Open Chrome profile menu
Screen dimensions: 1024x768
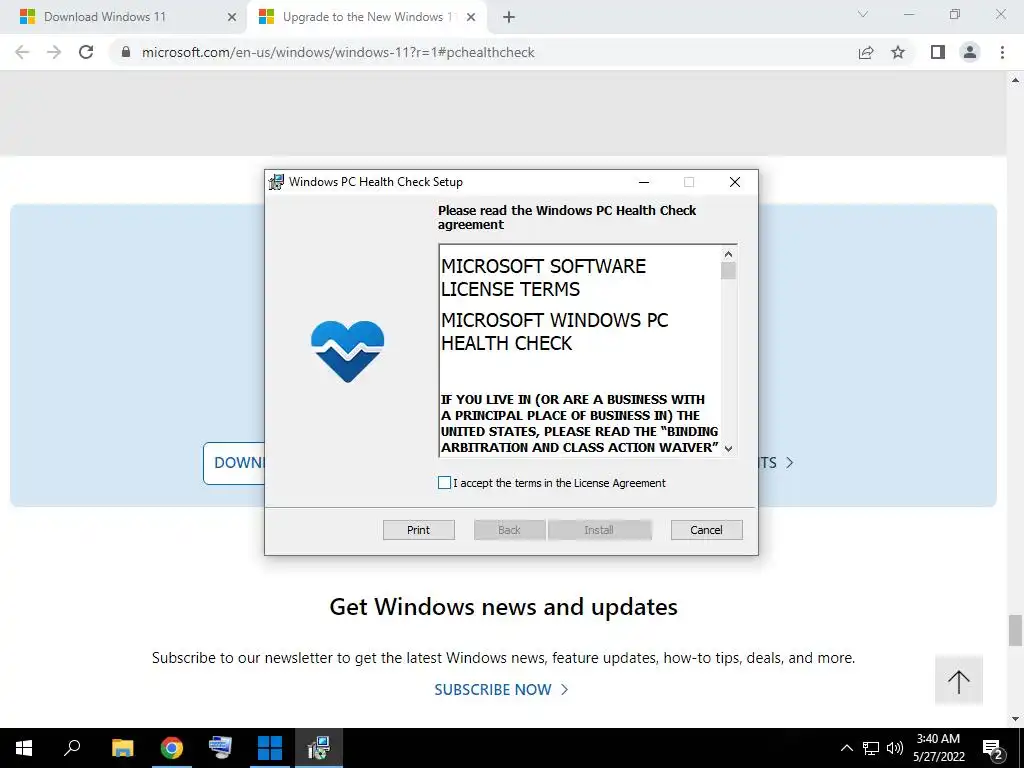(970, 52)
